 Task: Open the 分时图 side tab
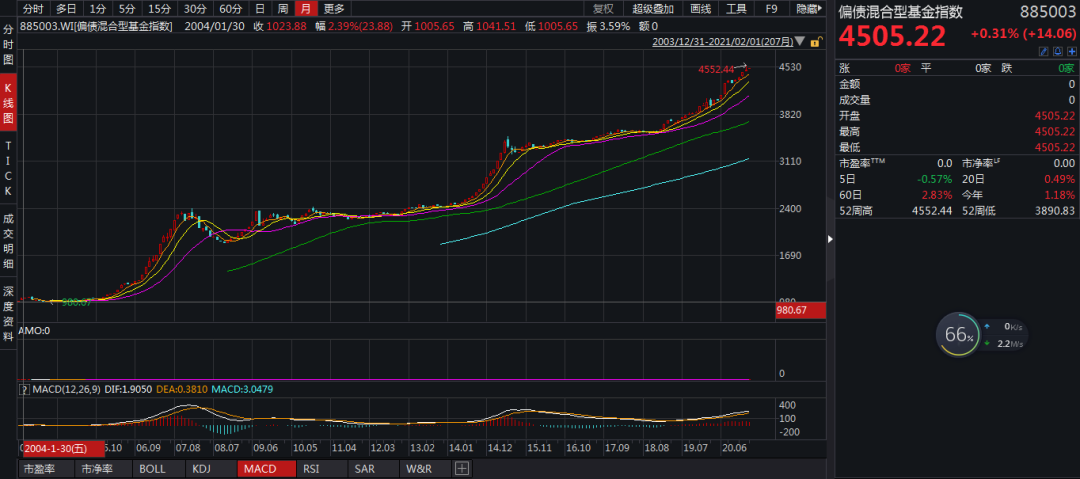click(8, 45)
